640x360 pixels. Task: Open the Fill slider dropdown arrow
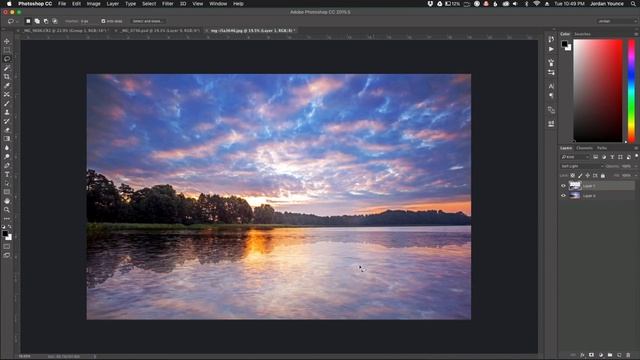(636, 176)
